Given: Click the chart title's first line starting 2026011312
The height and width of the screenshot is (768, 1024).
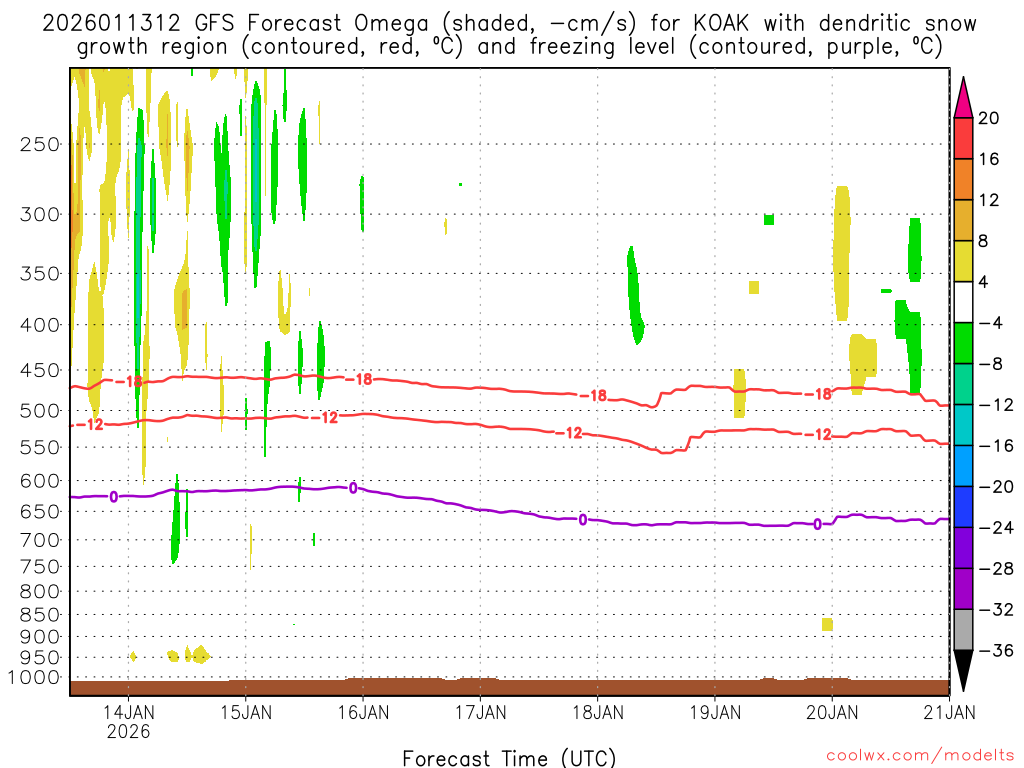Looking at the screenshot, I should pyautogui.click(x=509, y=24).
